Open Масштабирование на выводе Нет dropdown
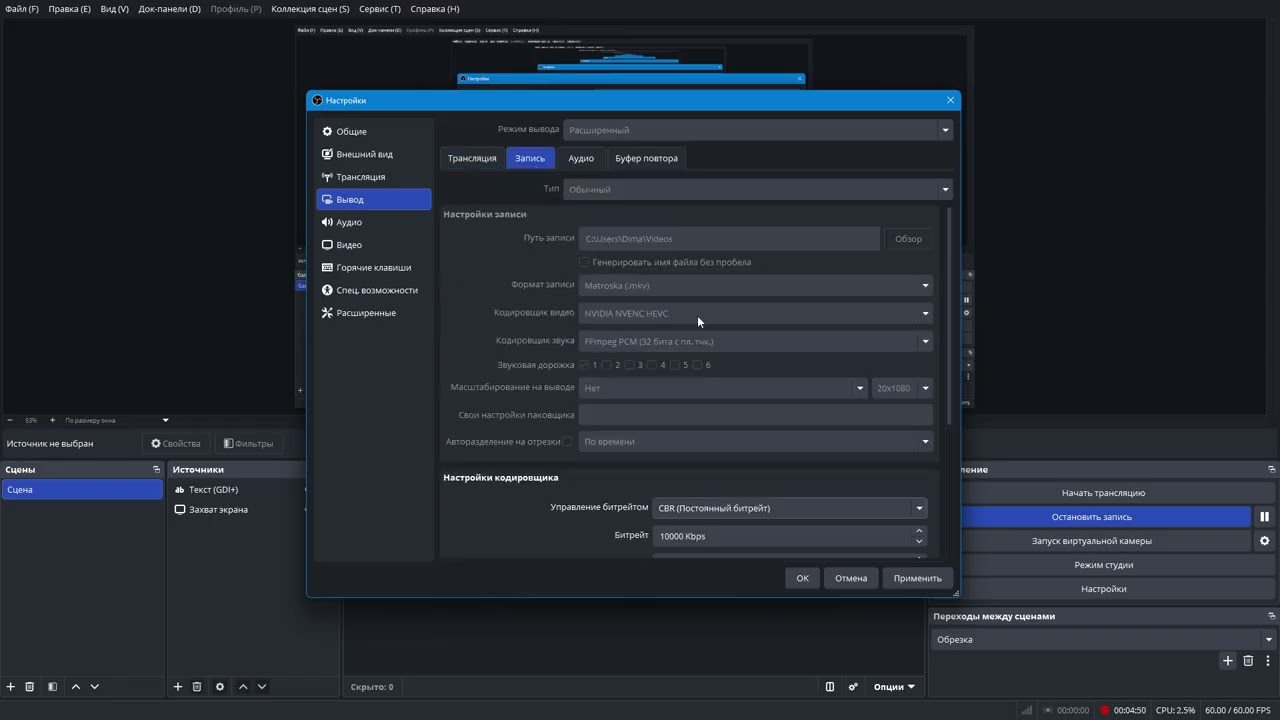 point(723,388)
